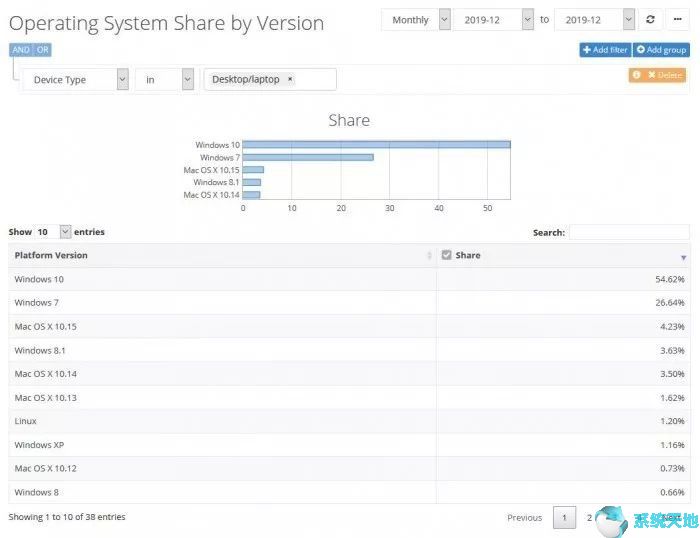Select the AND logic toggle
700x538 pixels.
[x=21, y=50]
